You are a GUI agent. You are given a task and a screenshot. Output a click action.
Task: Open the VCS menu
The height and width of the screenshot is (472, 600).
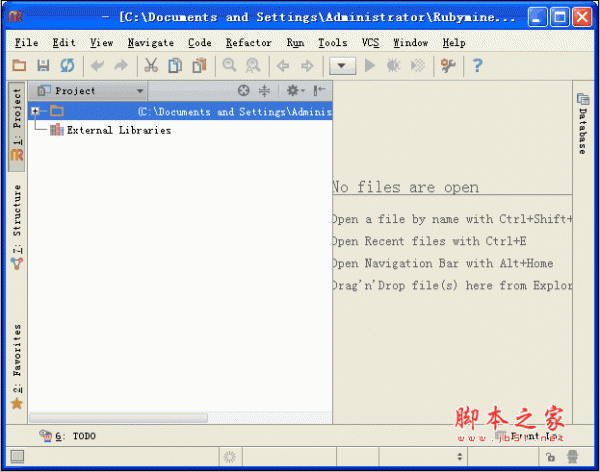tap(370, 43)
